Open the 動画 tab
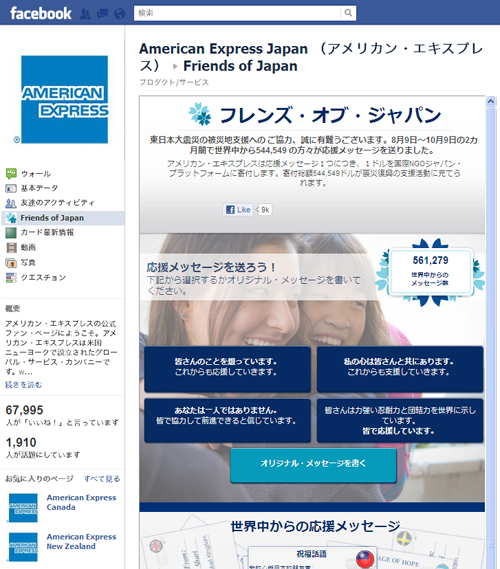Screen dimensions: 500x569 tap(28, 247)
